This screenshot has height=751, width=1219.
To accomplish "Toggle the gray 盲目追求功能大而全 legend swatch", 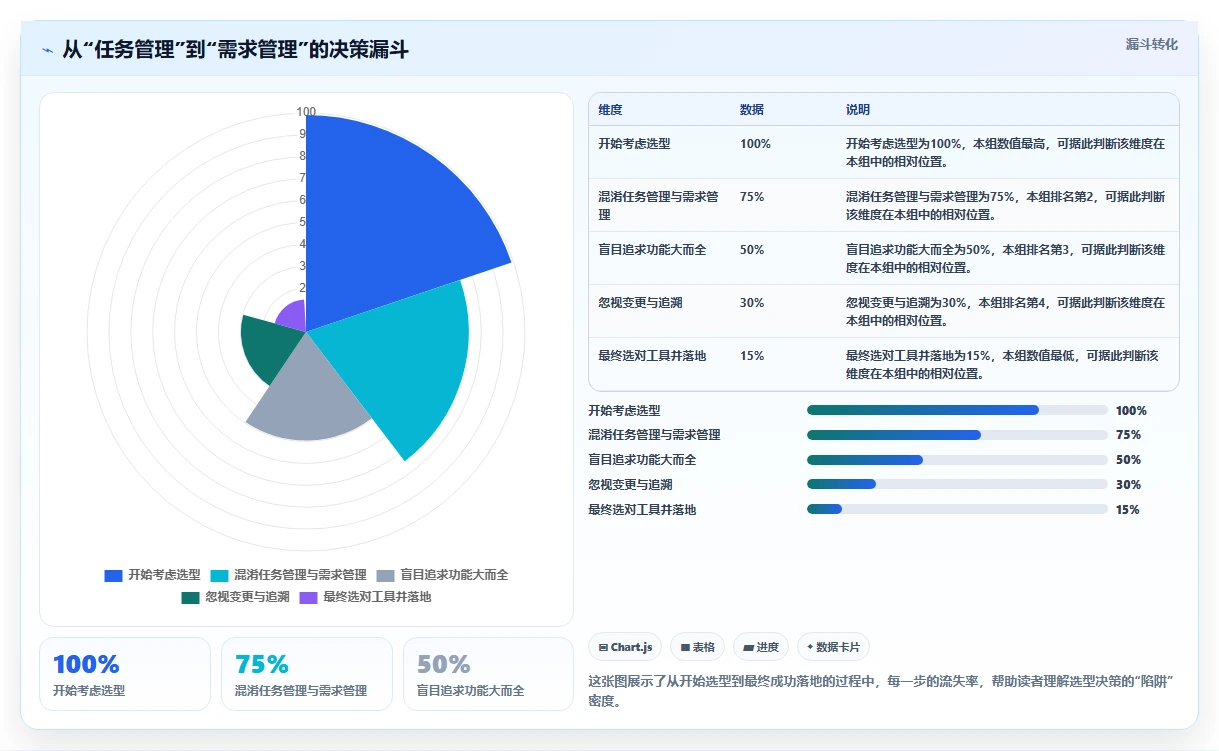I will coord(386,575).
